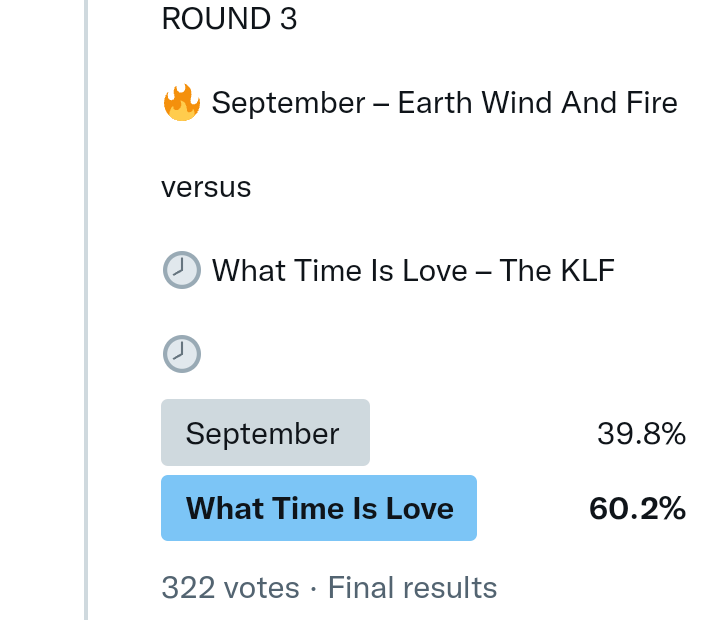Screen dimensions: 720x620
Task: Click Earth Wind And Fire artist name
Action: [538, 103]
